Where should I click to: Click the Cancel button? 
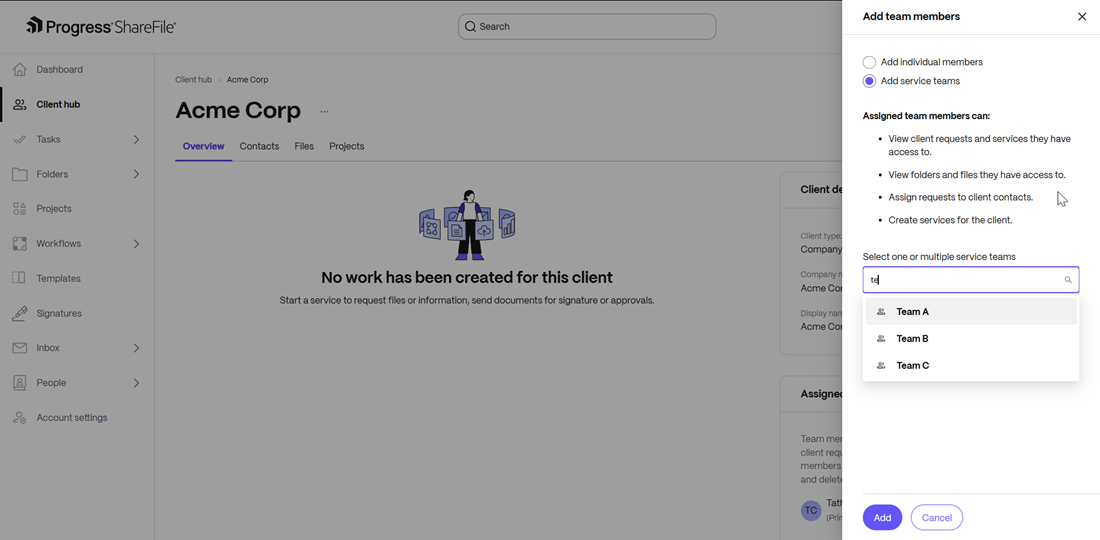pos(936,518)
